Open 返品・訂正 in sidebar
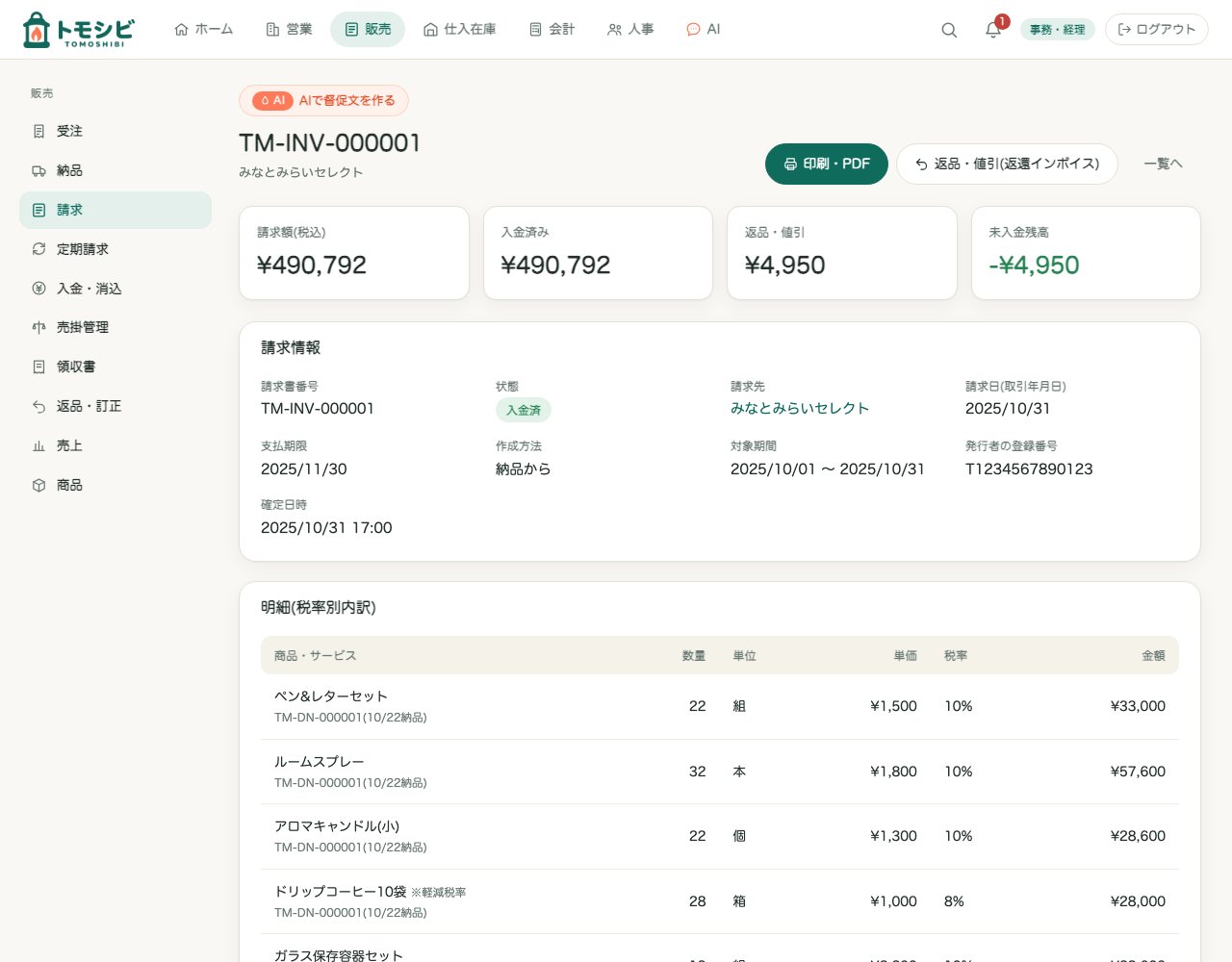Screen dimensions: 1232x962 point(115,406)
